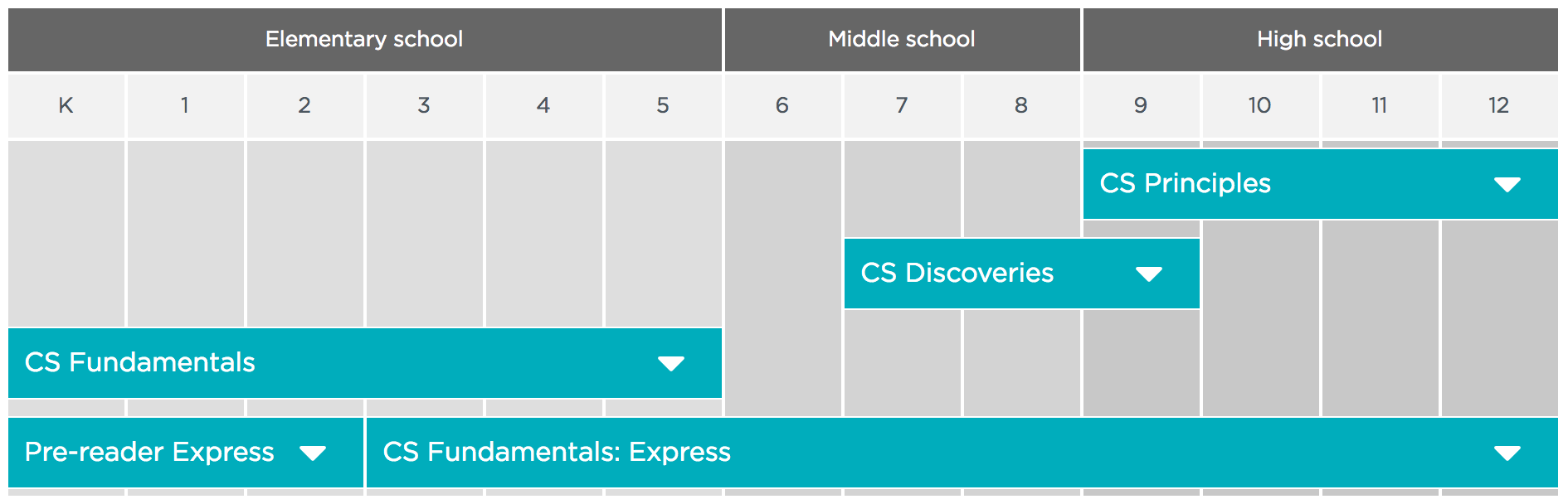This screenshot has height=504, width=1568.
Task: Select the Pre-reader Express course label
Action: [149, 452]
